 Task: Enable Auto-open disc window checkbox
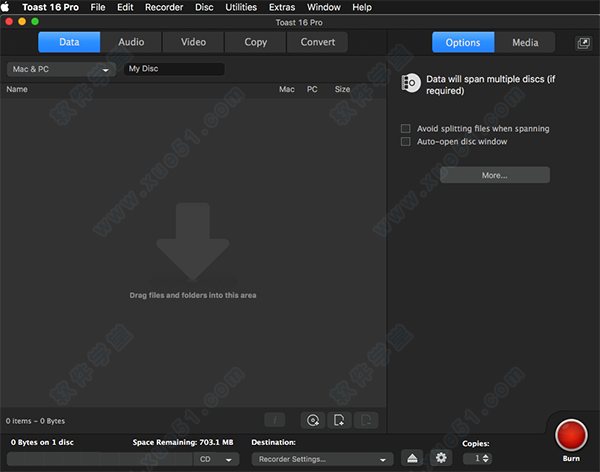pos(405,142)
